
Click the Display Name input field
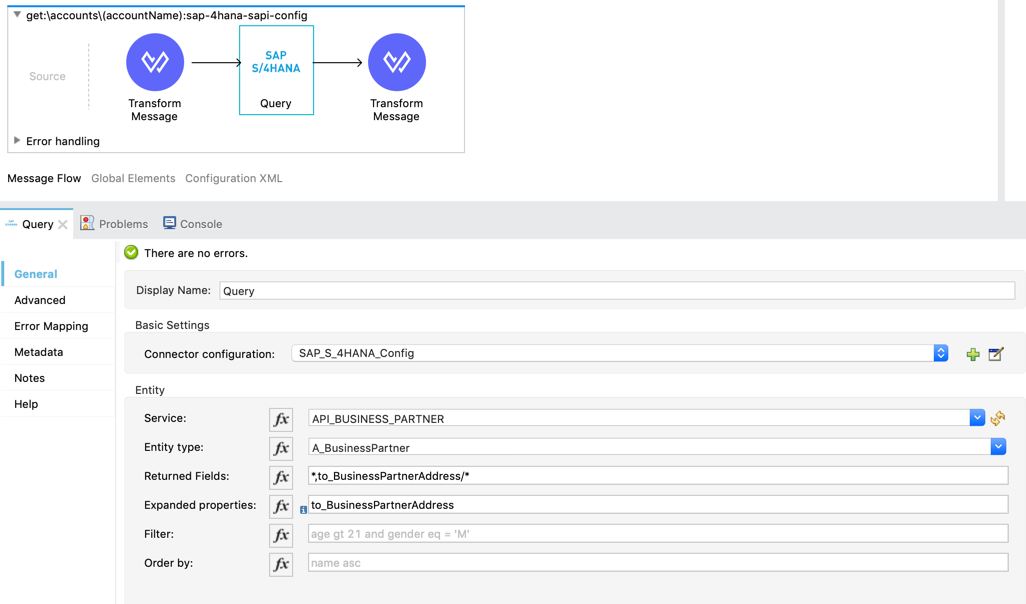point(617,291)
